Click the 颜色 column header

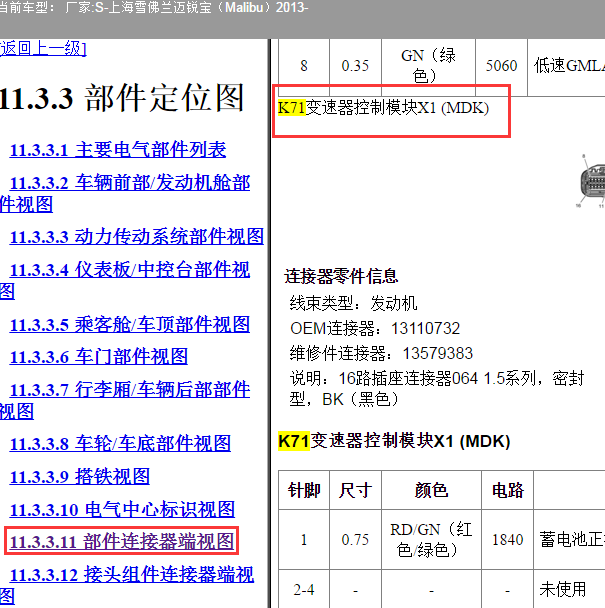[x=431, y=490]
